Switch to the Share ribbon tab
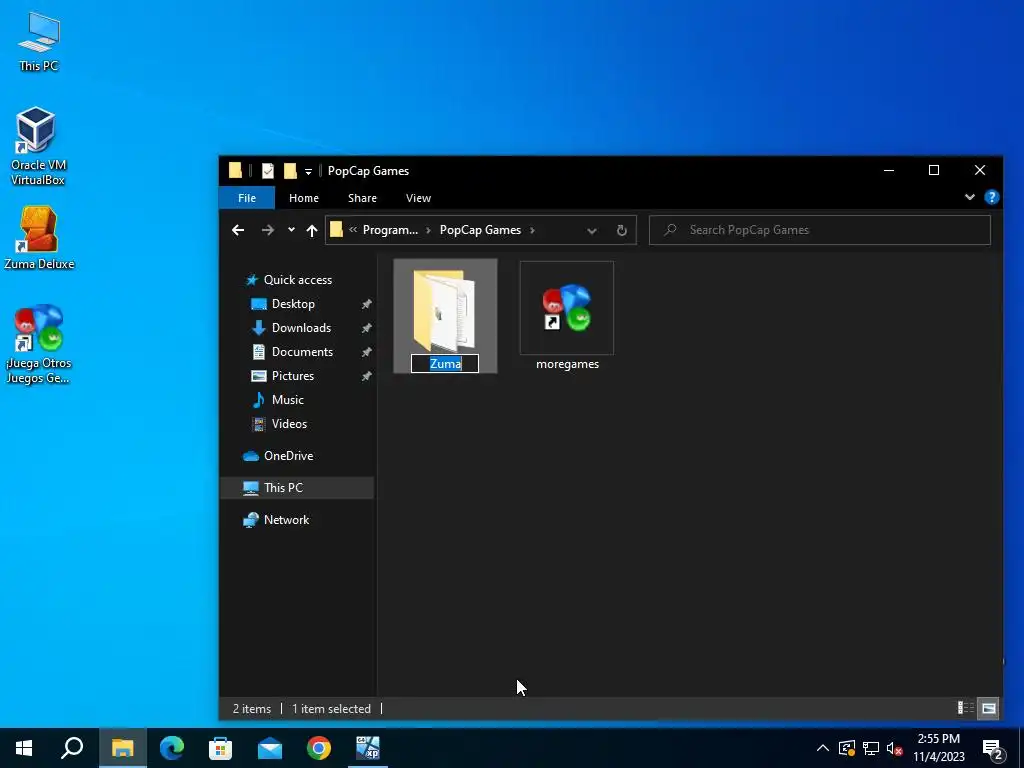The height and width of the screenshot is (768, 1024). (362, 198)
